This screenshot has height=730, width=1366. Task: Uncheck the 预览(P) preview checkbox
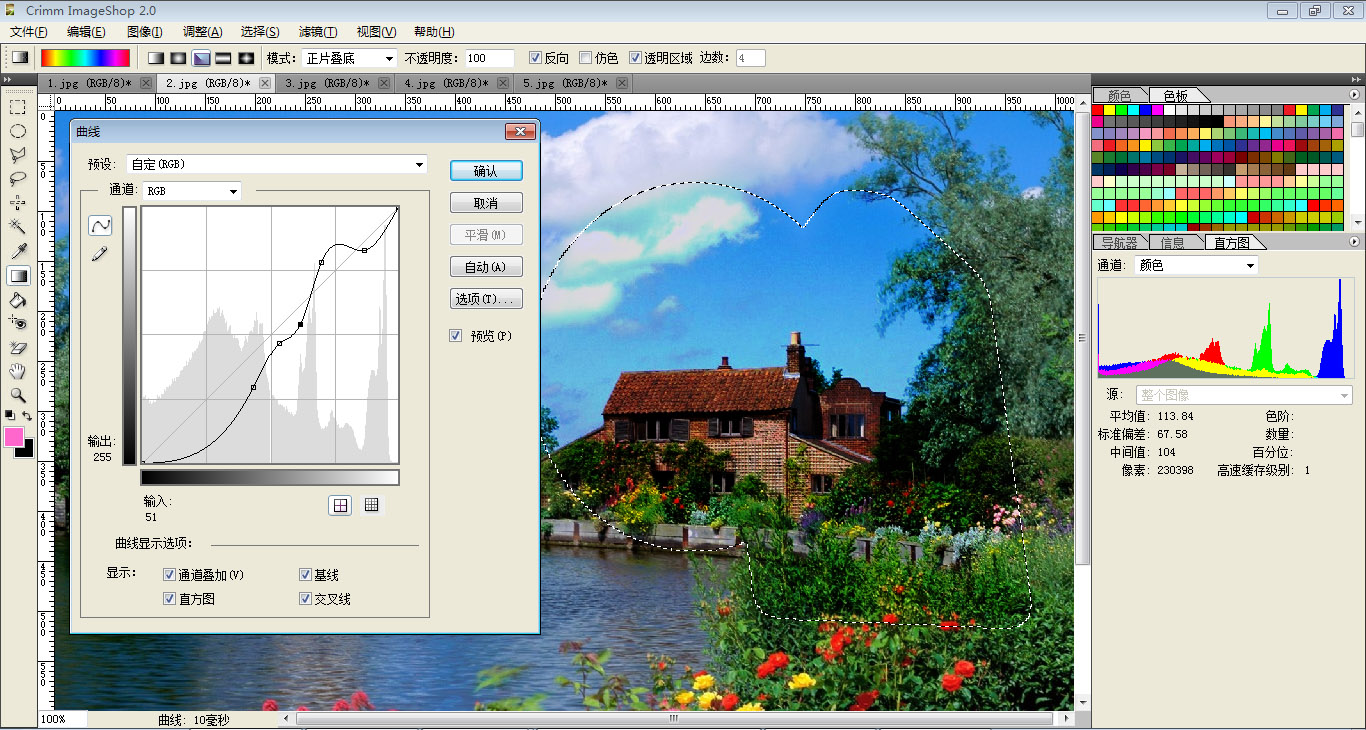tap(456, 336)
